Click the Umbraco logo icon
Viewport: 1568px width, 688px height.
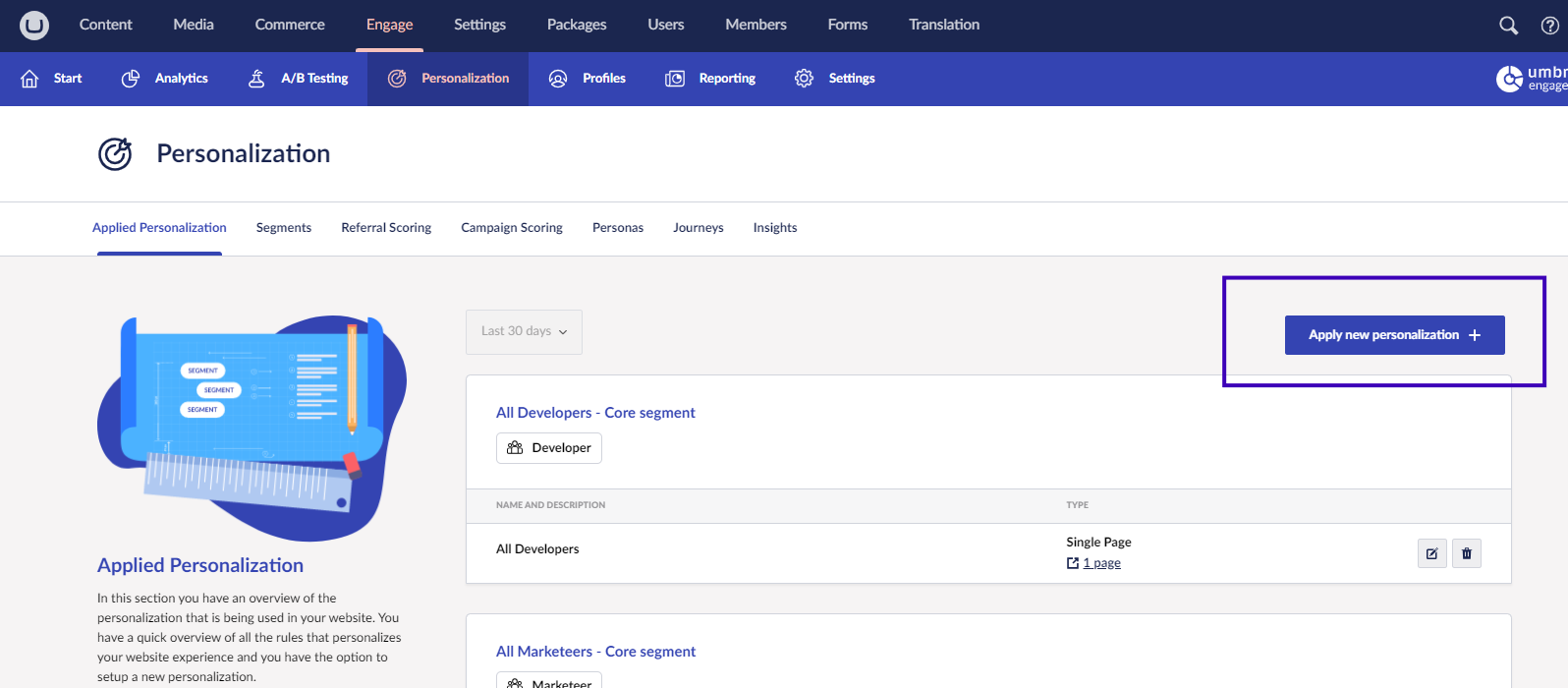click(x=34, y=26)
